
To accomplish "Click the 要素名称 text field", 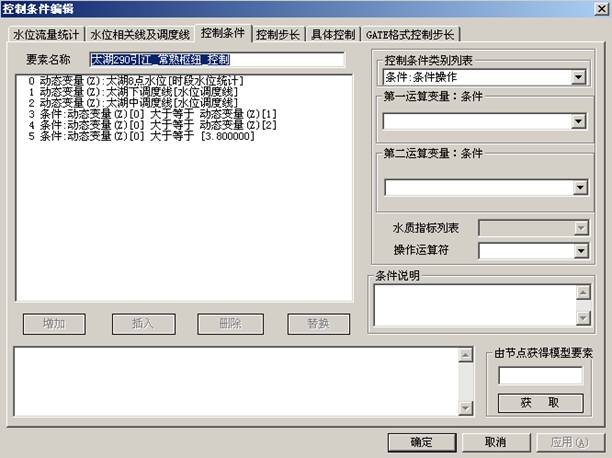I will (x=215, y=59).
